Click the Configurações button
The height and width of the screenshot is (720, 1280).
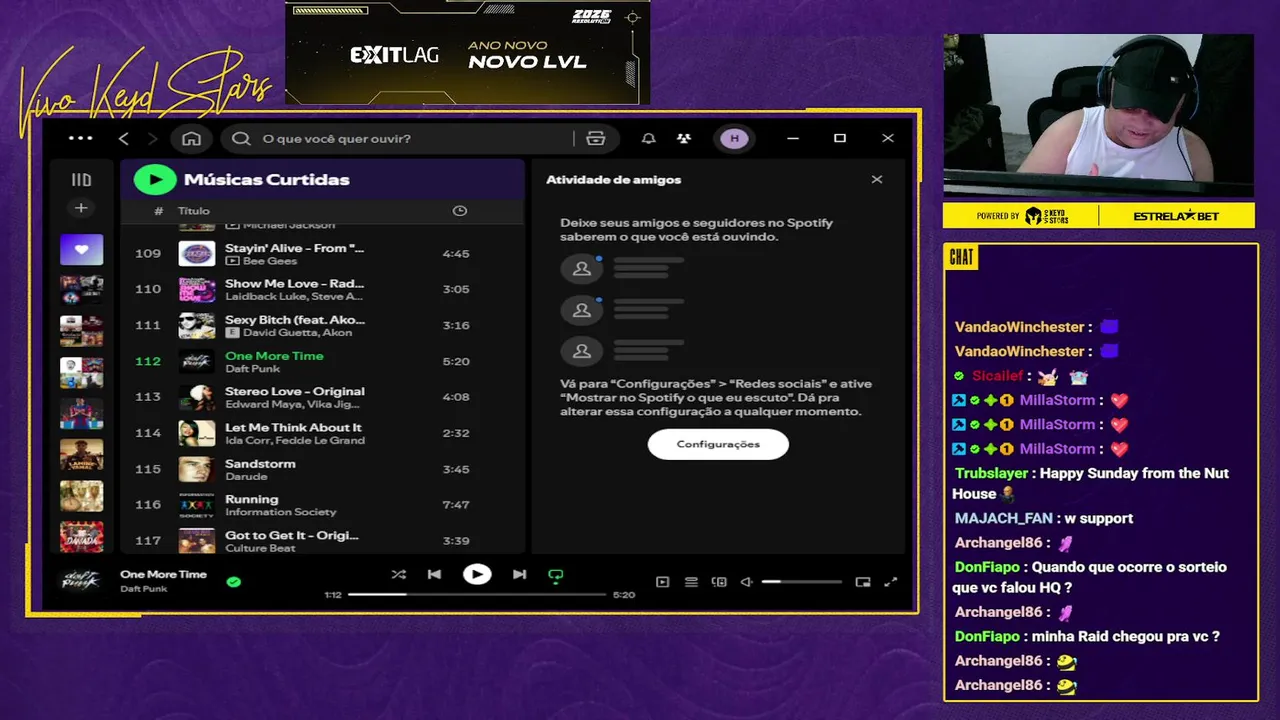coord(718,444)
